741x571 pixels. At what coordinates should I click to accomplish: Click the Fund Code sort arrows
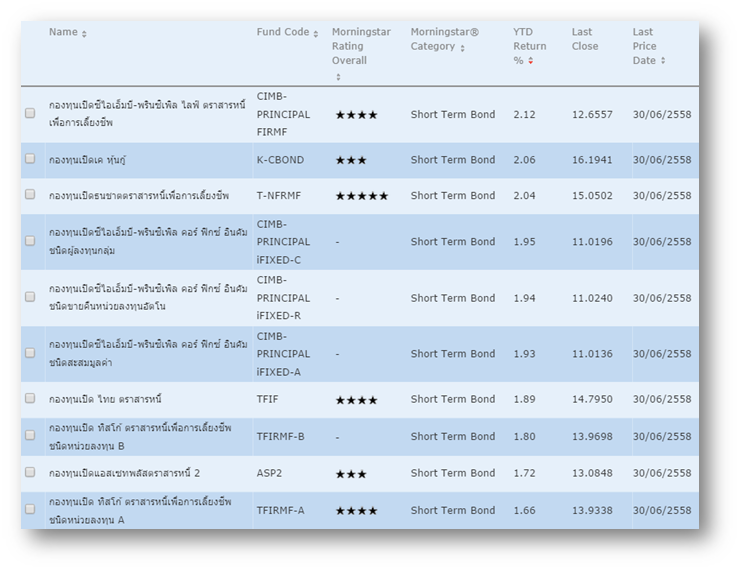[x=316, y=34]
